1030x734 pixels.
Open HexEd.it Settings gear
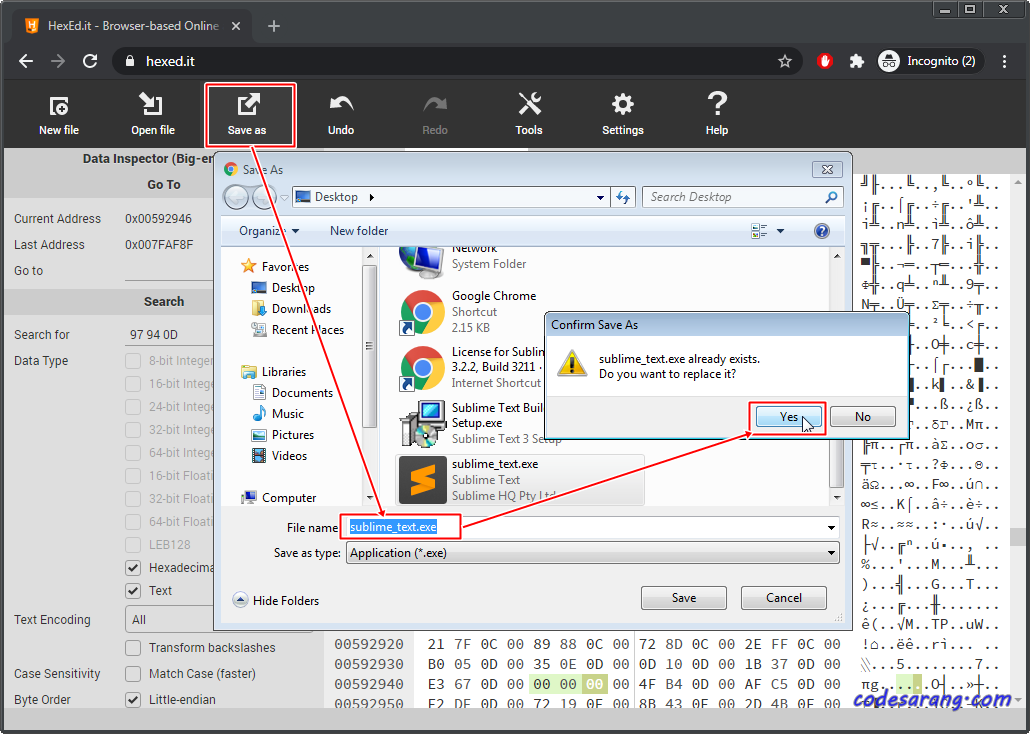pos(623,114)
